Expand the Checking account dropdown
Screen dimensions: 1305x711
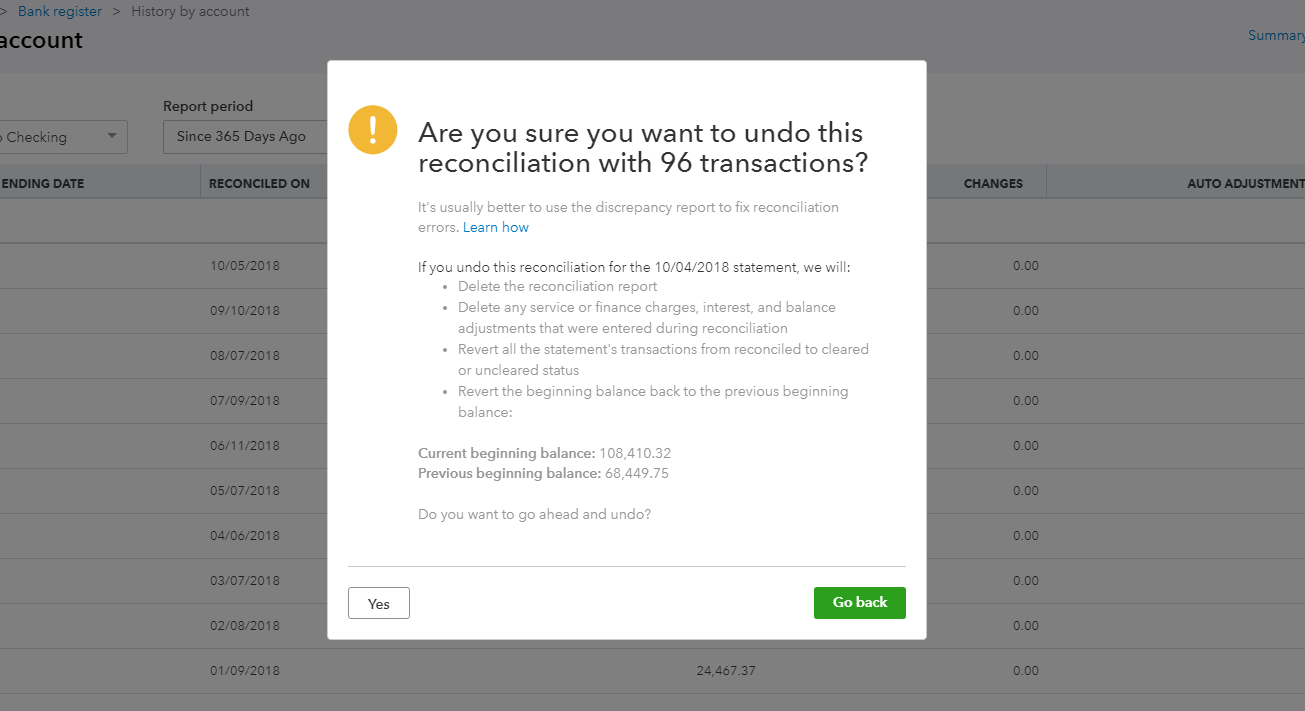click(x=64, y=137)
